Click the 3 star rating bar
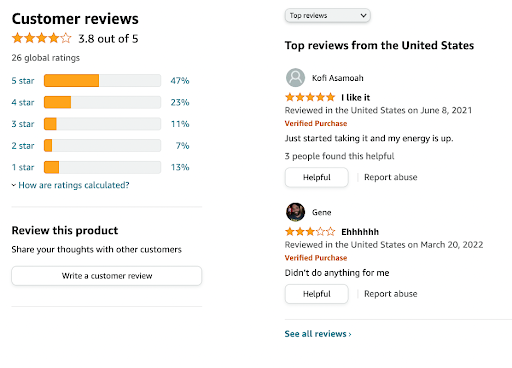Viewport: 512px width, 368px height. (102, 124)
